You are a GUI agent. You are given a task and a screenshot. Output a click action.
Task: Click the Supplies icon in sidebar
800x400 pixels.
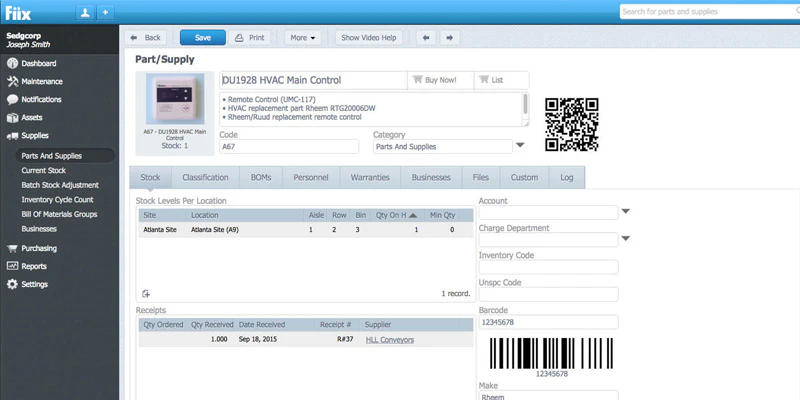click(12, 136)
